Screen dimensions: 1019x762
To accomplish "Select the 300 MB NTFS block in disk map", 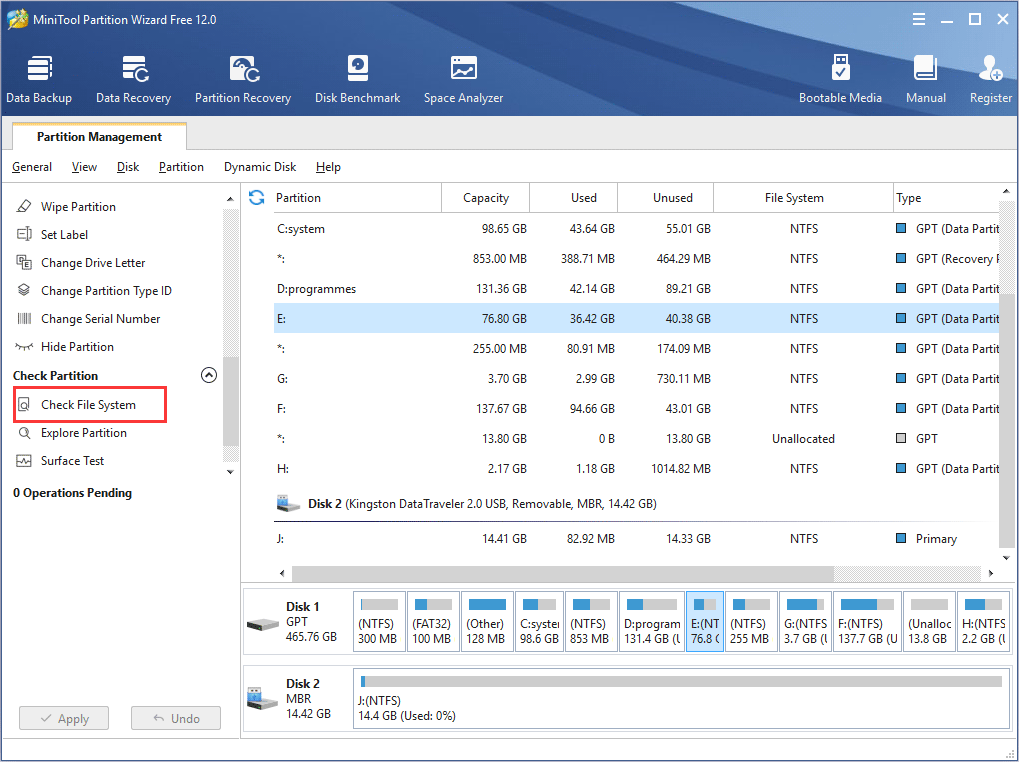I will click(x=380, y=622).
